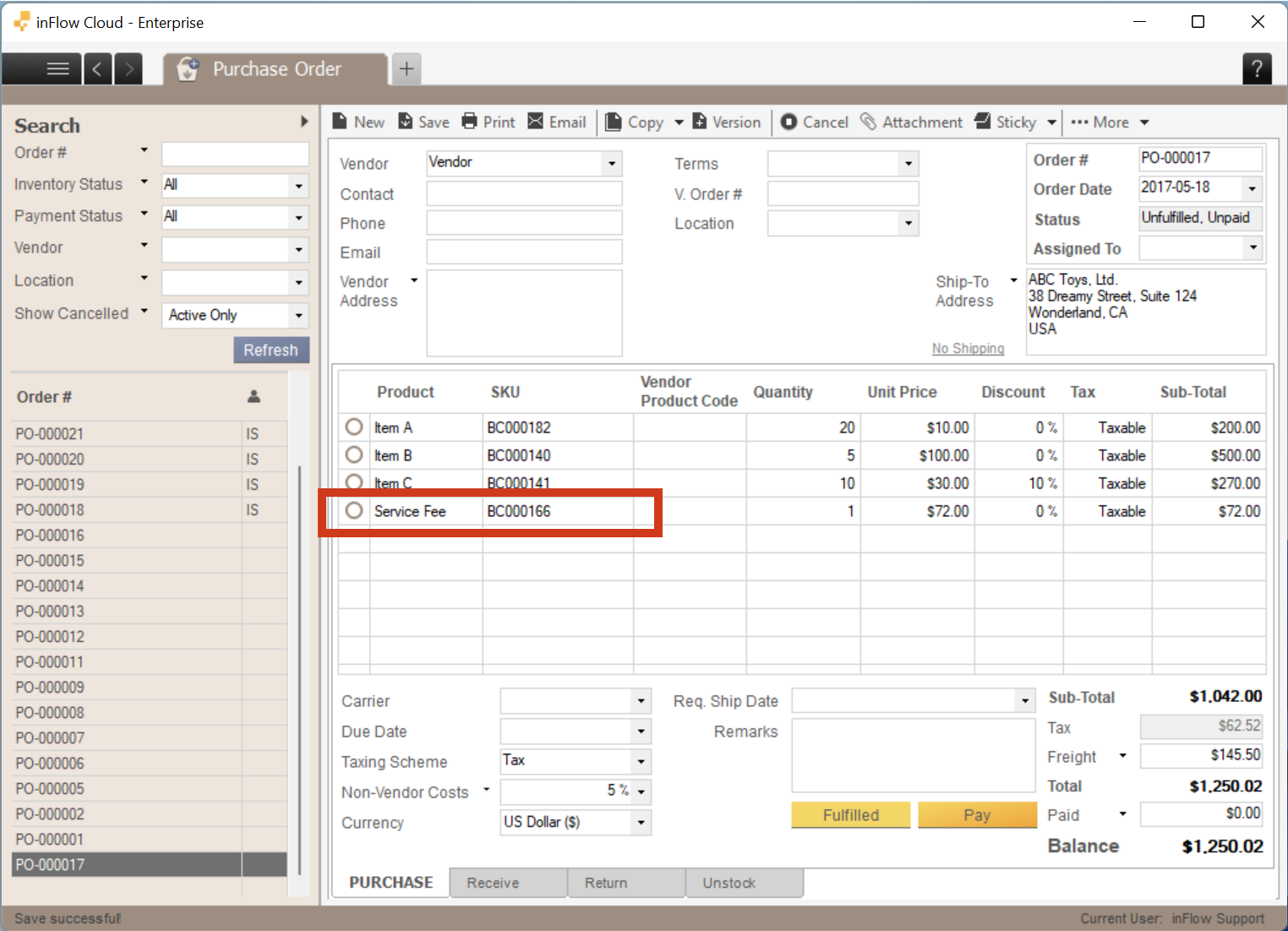
Task: Click the Freight amount input field
Action: coord(1200,755)
